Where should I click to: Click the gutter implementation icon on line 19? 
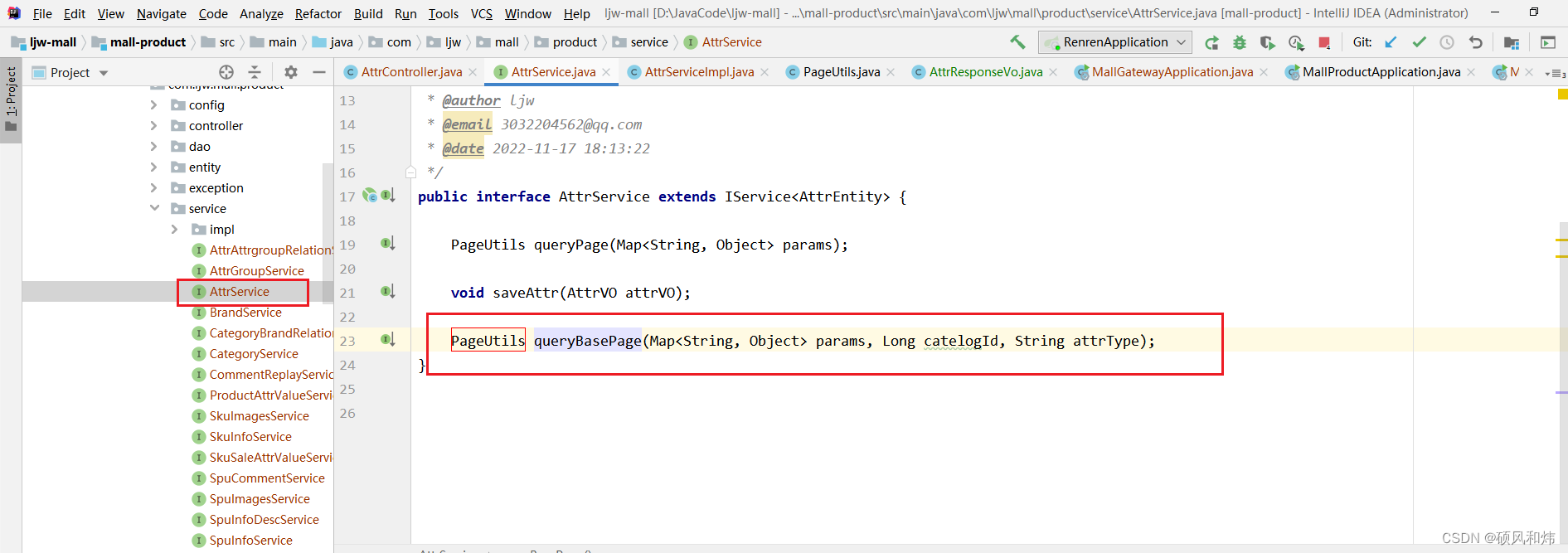click(387, 244)
